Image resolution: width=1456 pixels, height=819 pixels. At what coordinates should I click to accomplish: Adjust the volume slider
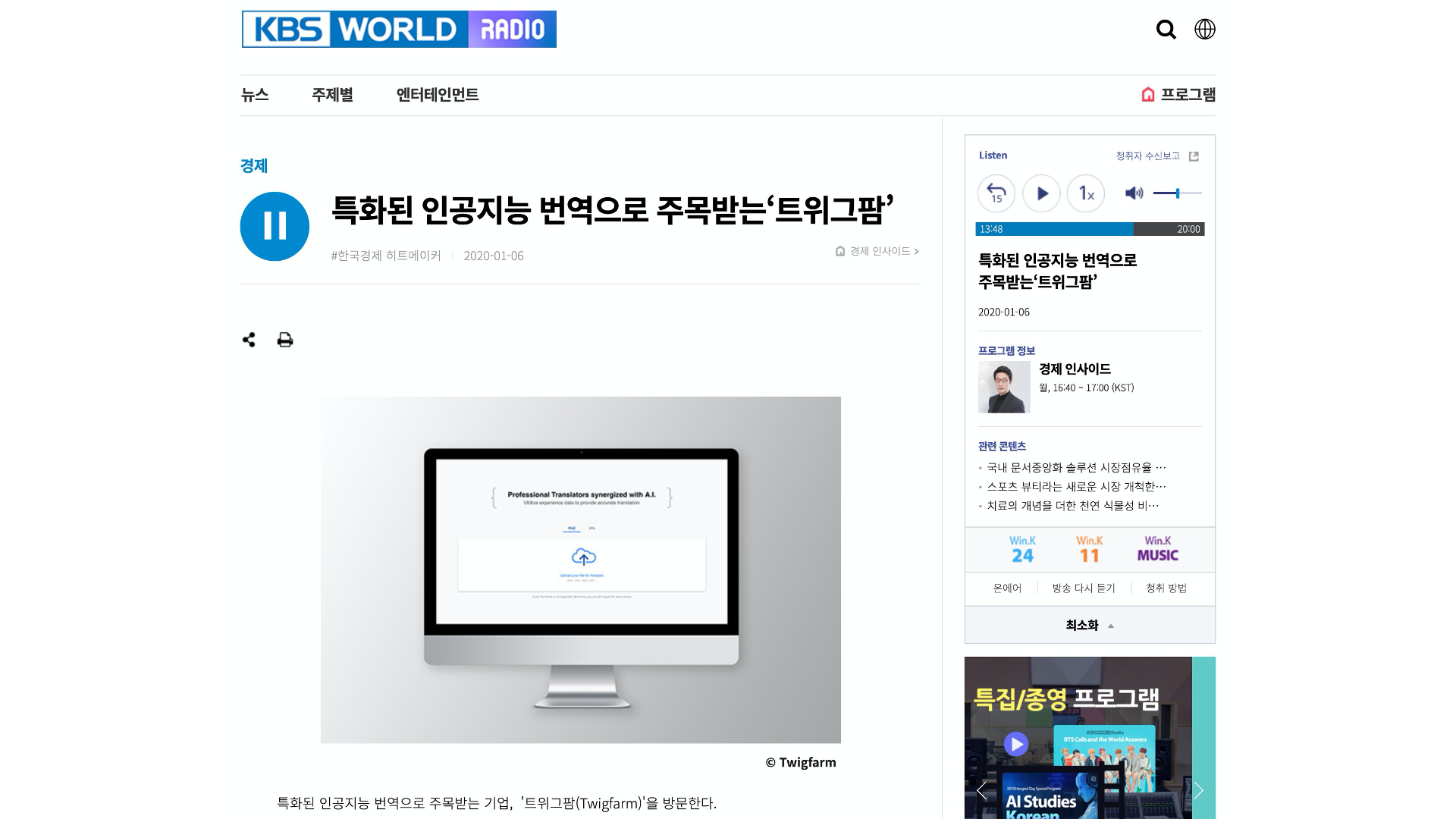coord(1178,193)
